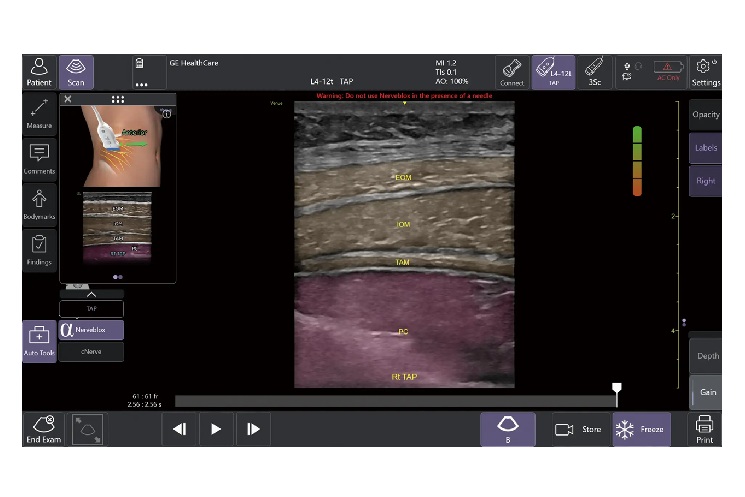The width and height of the screenshot is (745, 497).
Task: Toggle the Right side button
Action: [706, 181]
